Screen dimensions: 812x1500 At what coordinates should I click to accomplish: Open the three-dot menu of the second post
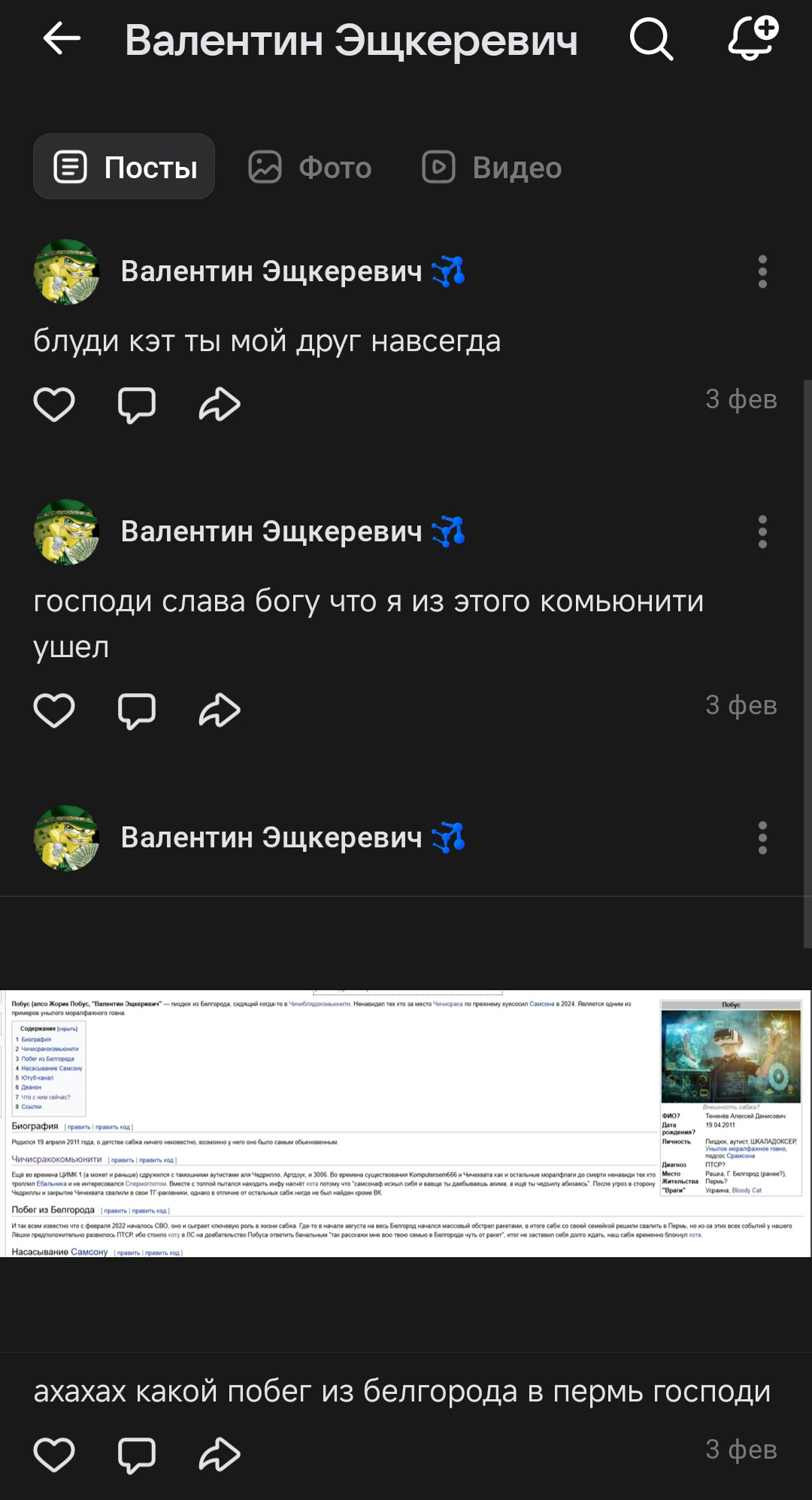pyautogui.click(x=762, y=532)
